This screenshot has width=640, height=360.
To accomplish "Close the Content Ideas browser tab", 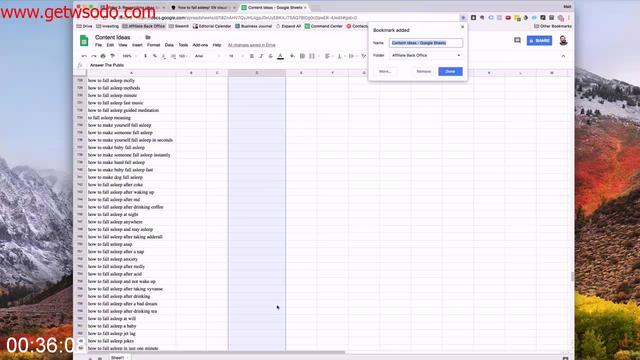I will (x=305, y=7).
